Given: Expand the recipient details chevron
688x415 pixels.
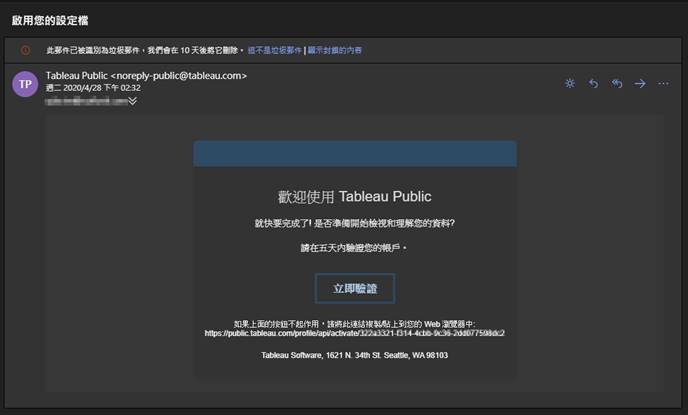Looking at the screenshot, I should [133, 101].
